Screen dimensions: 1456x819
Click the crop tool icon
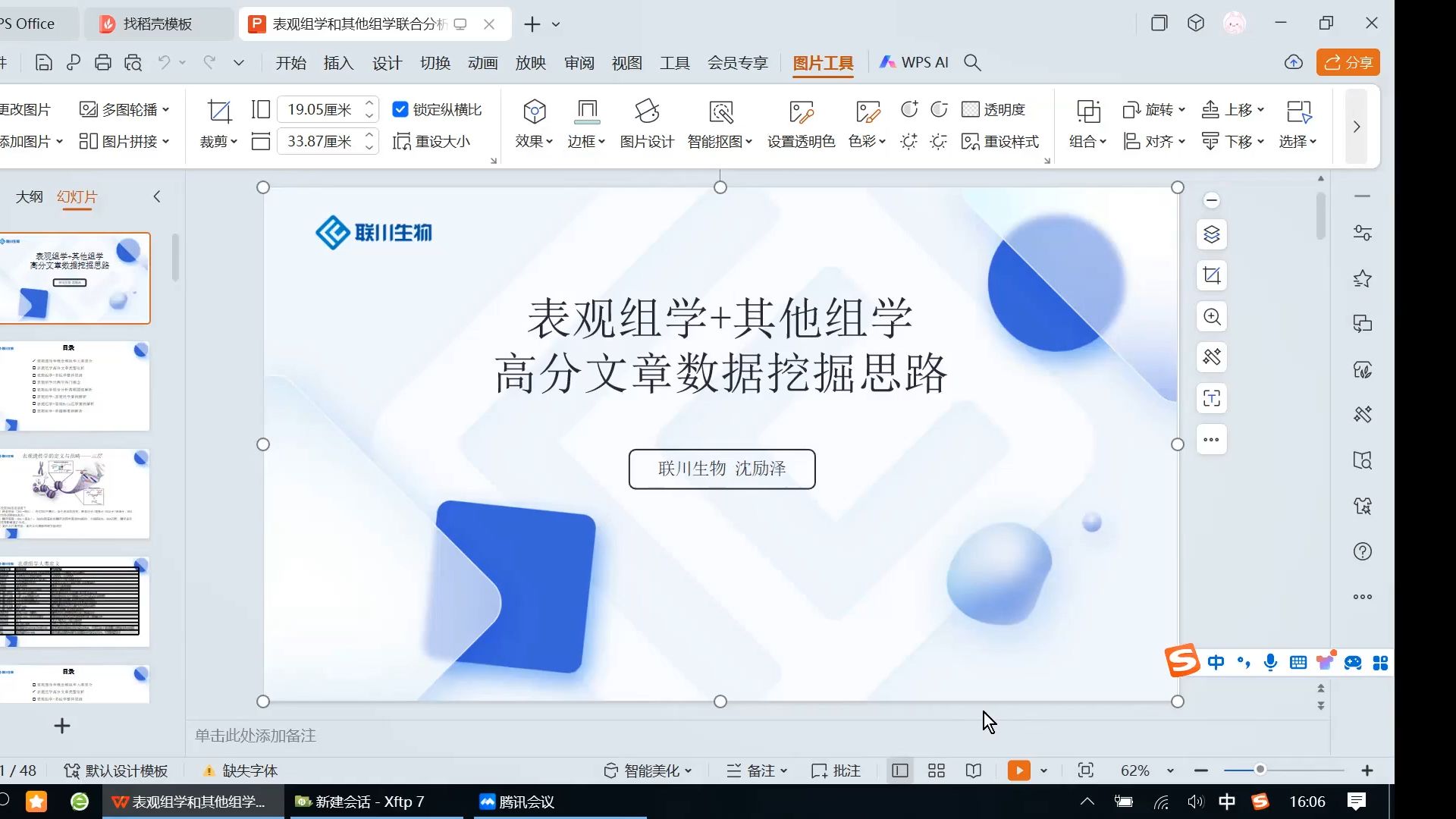(217, 110)
